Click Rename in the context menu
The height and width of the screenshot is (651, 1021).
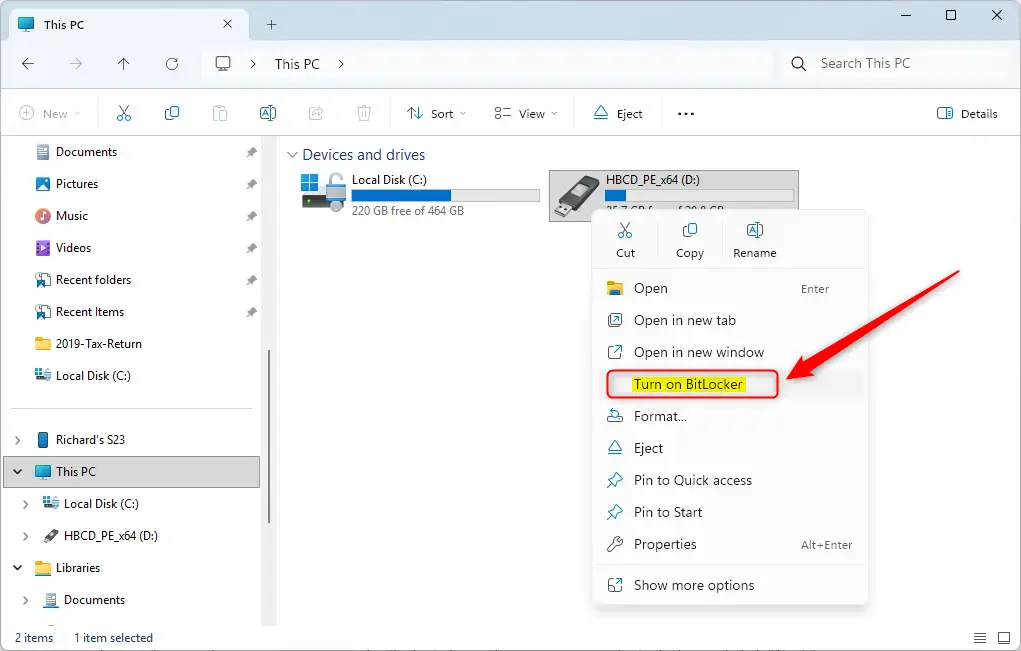(755, 240)
